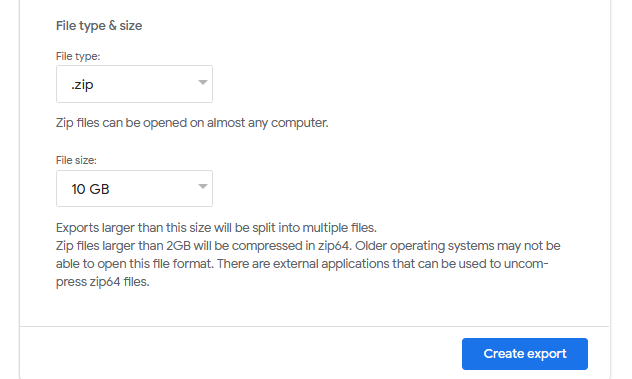The height and width of the screenshot is (379, 632).
Task: Open the File type .zip dropdown
Action: coord(134,84)
